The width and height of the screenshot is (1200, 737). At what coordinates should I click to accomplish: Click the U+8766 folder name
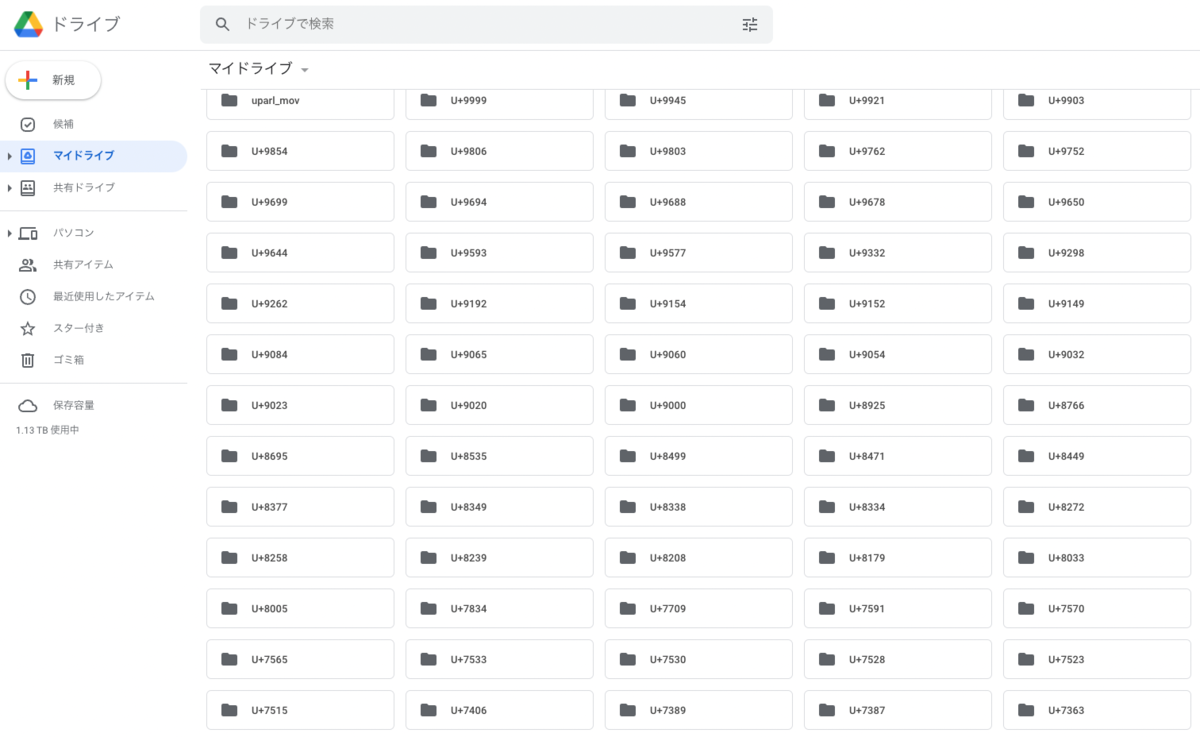pyautogui.click(x=1066, y=406)
